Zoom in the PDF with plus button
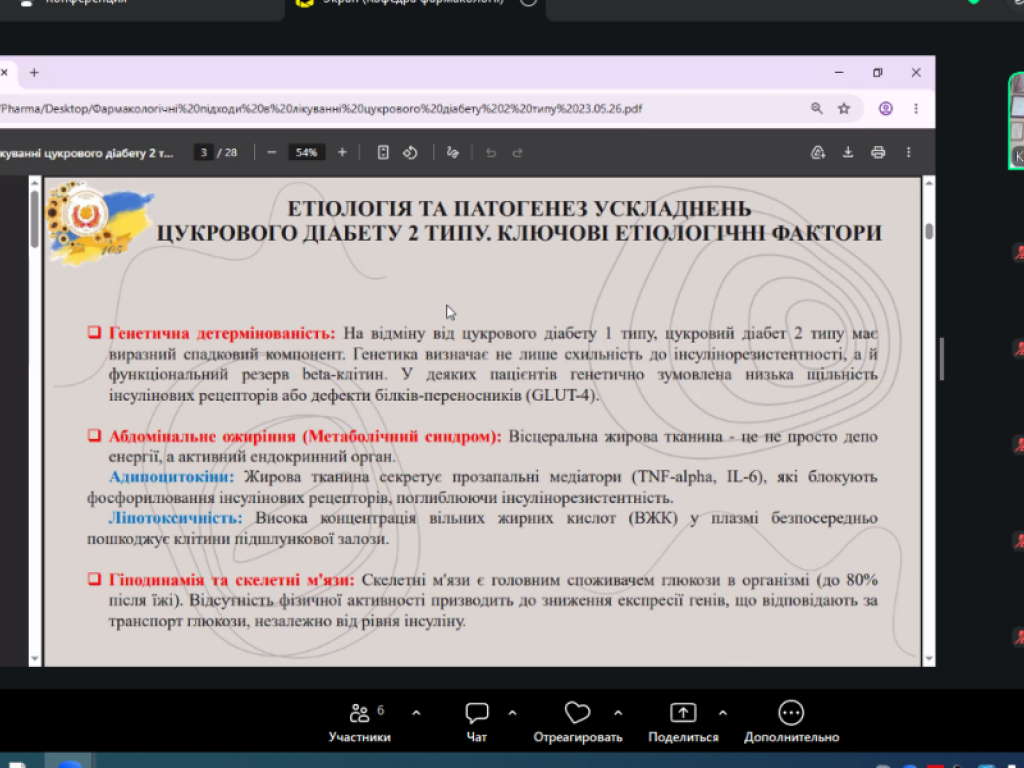Image resolution: width=1024 pixels, height=768 pixels. pos(342,152)
